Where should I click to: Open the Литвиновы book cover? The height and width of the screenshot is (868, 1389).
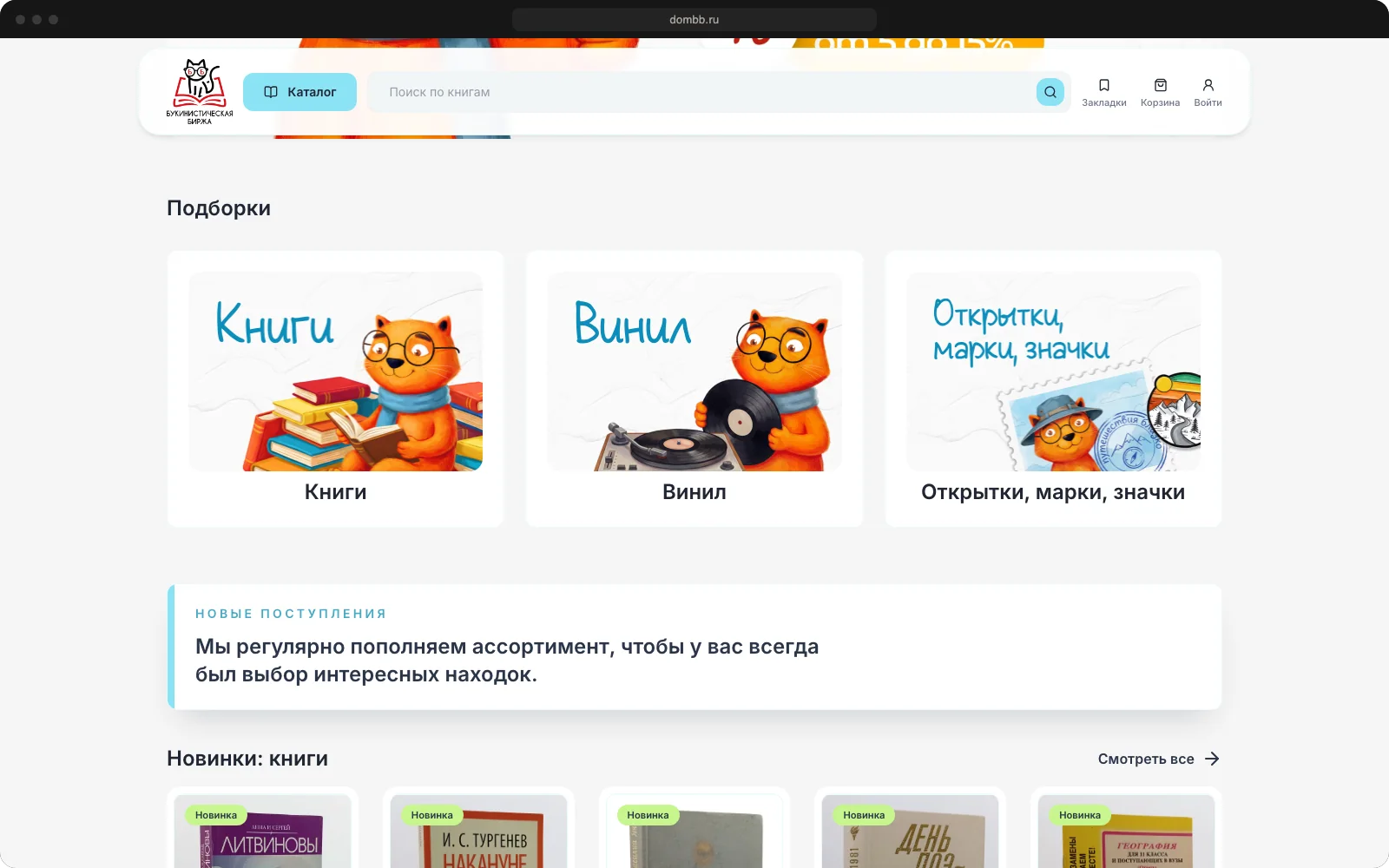[262, 832]
